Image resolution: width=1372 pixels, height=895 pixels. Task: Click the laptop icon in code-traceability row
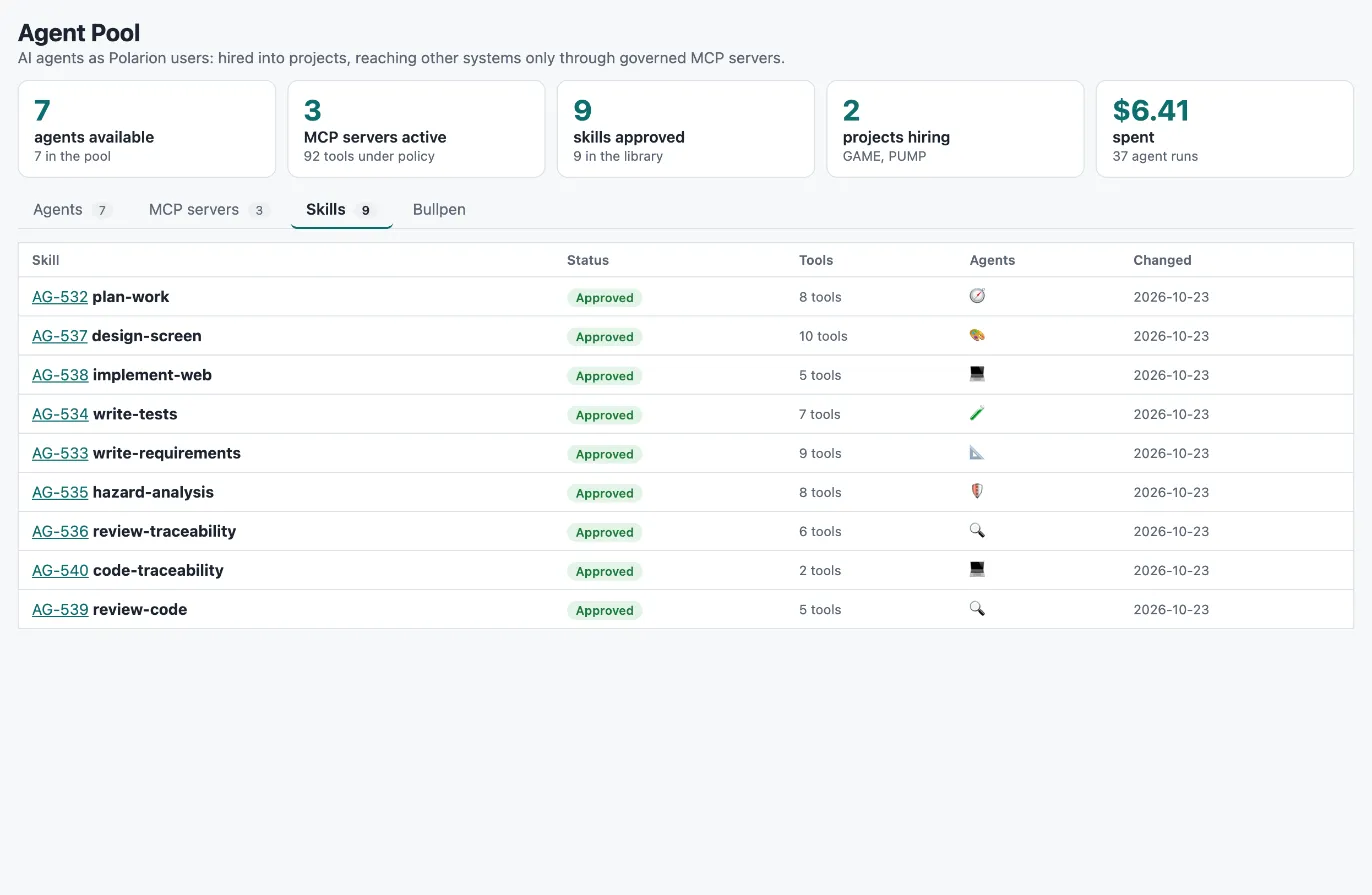977,569
